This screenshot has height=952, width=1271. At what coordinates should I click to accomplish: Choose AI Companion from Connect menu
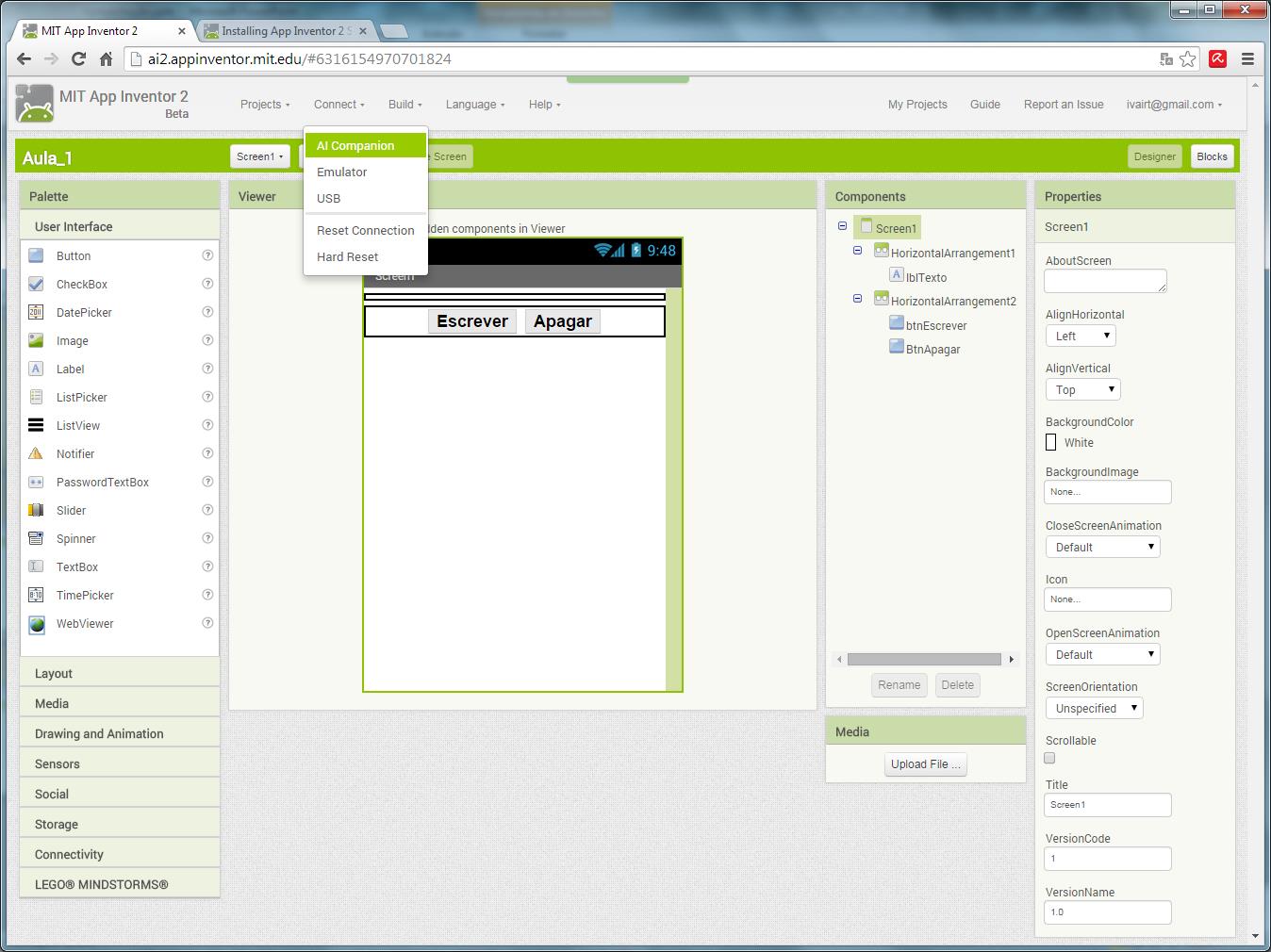click(366, 145)
